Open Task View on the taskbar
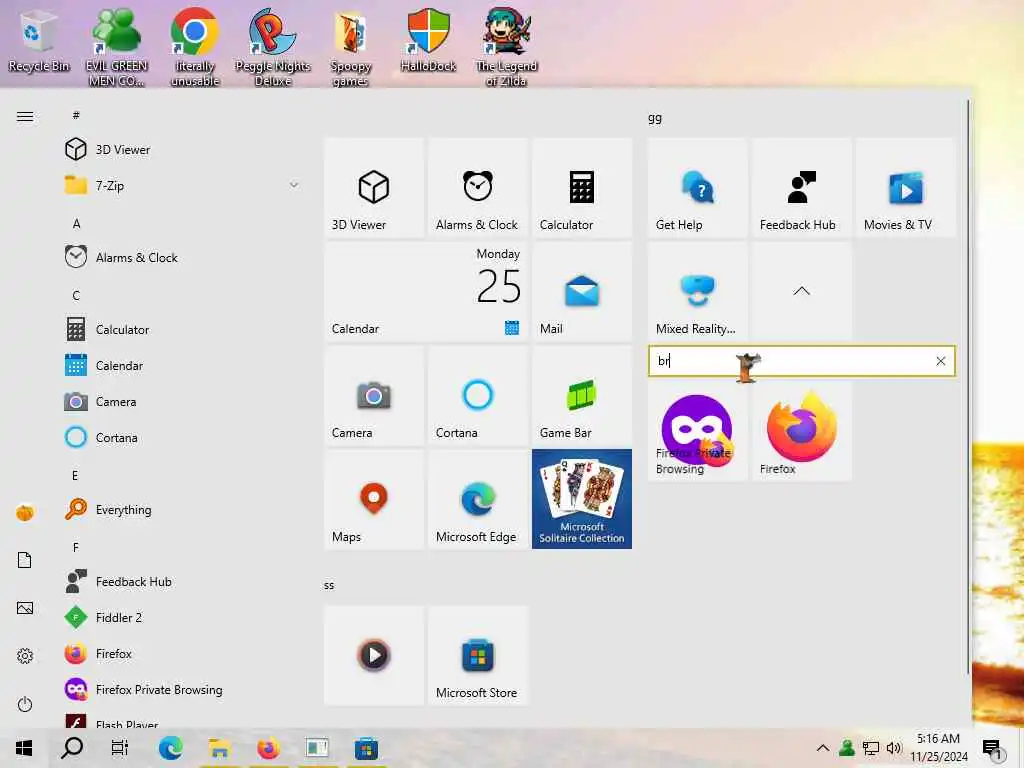 [120, 748]
